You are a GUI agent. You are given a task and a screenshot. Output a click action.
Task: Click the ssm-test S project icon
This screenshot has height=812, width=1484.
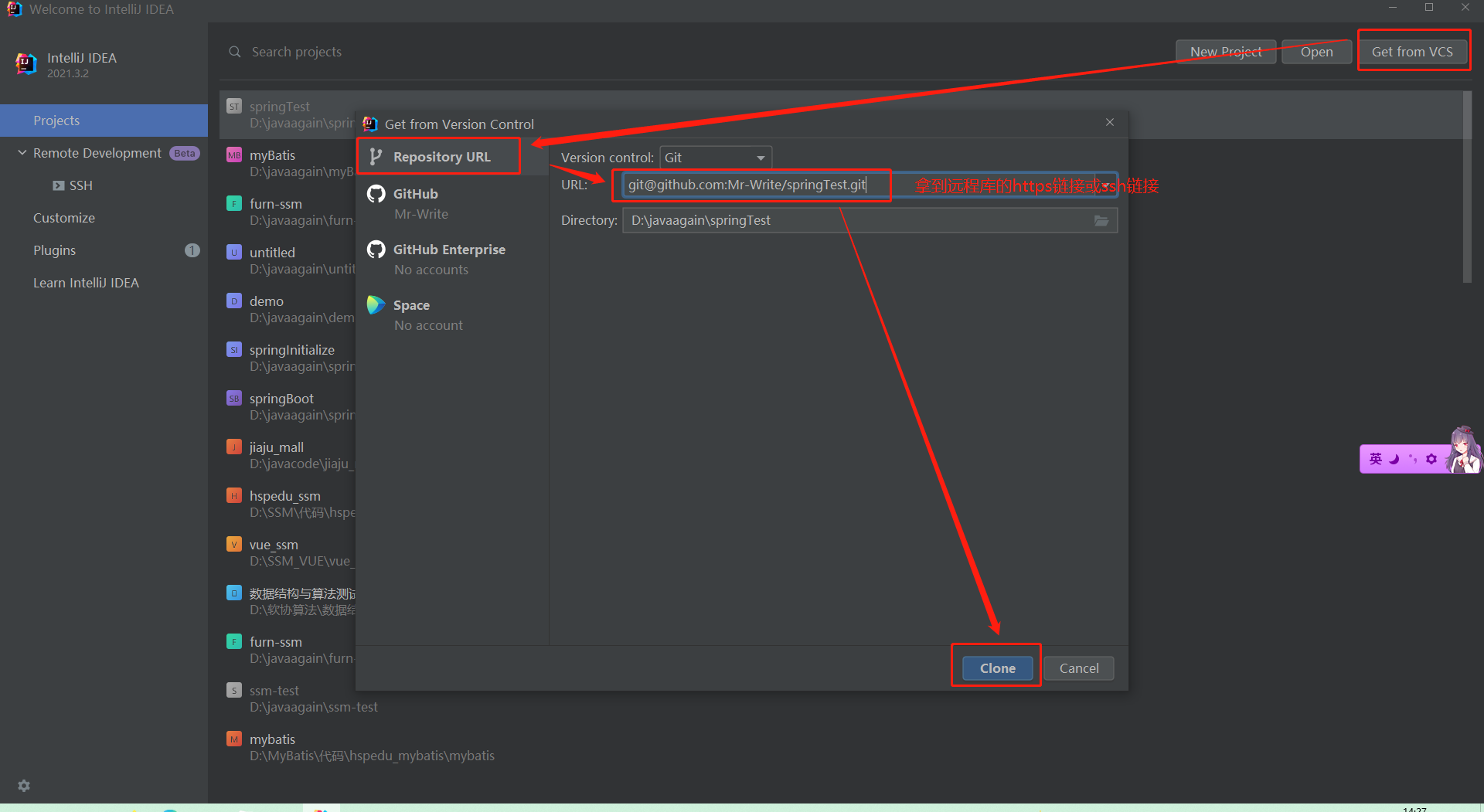coord(234,690)
